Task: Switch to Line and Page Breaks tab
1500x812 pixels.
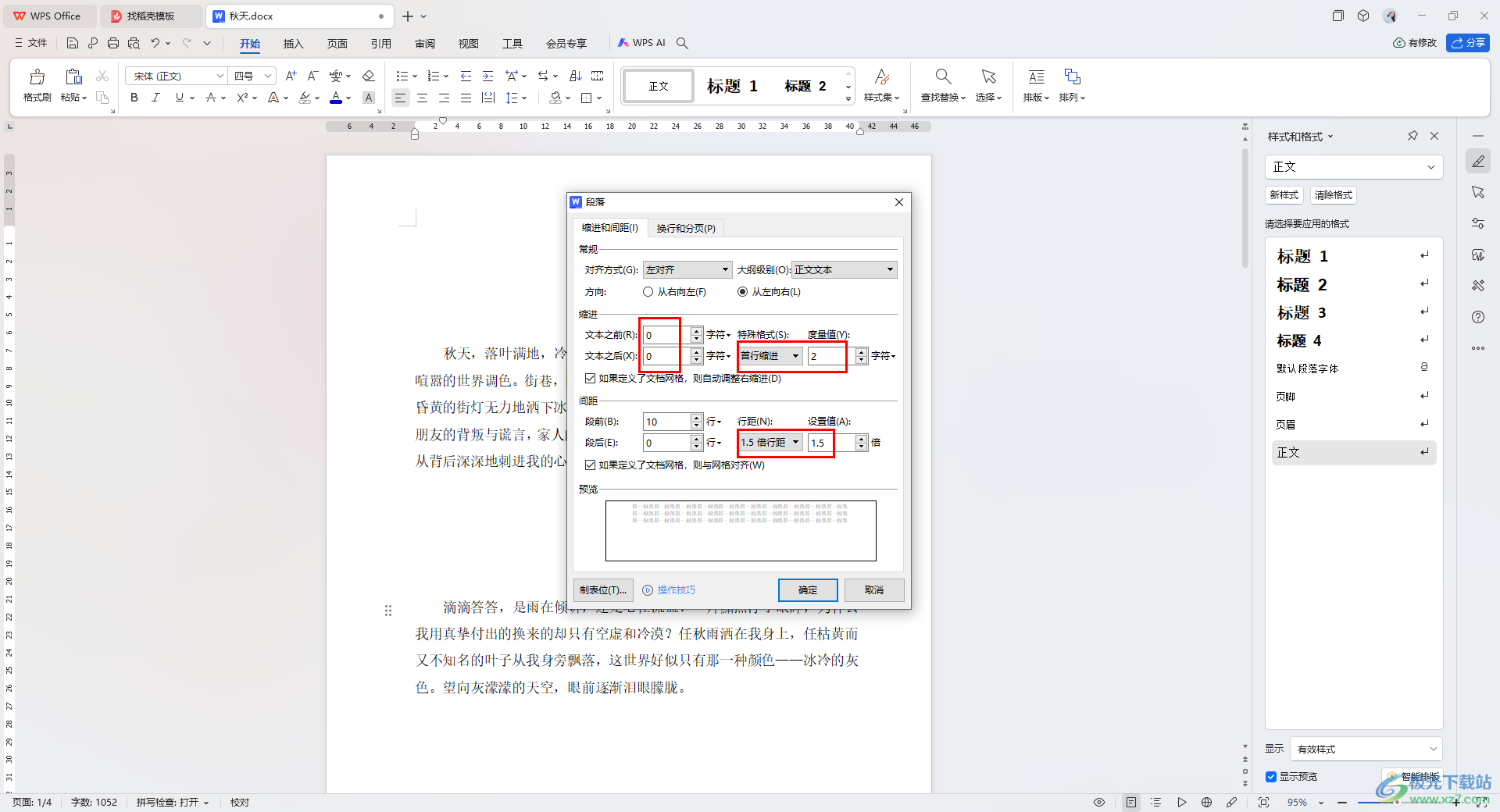Action: pos(686,228)
